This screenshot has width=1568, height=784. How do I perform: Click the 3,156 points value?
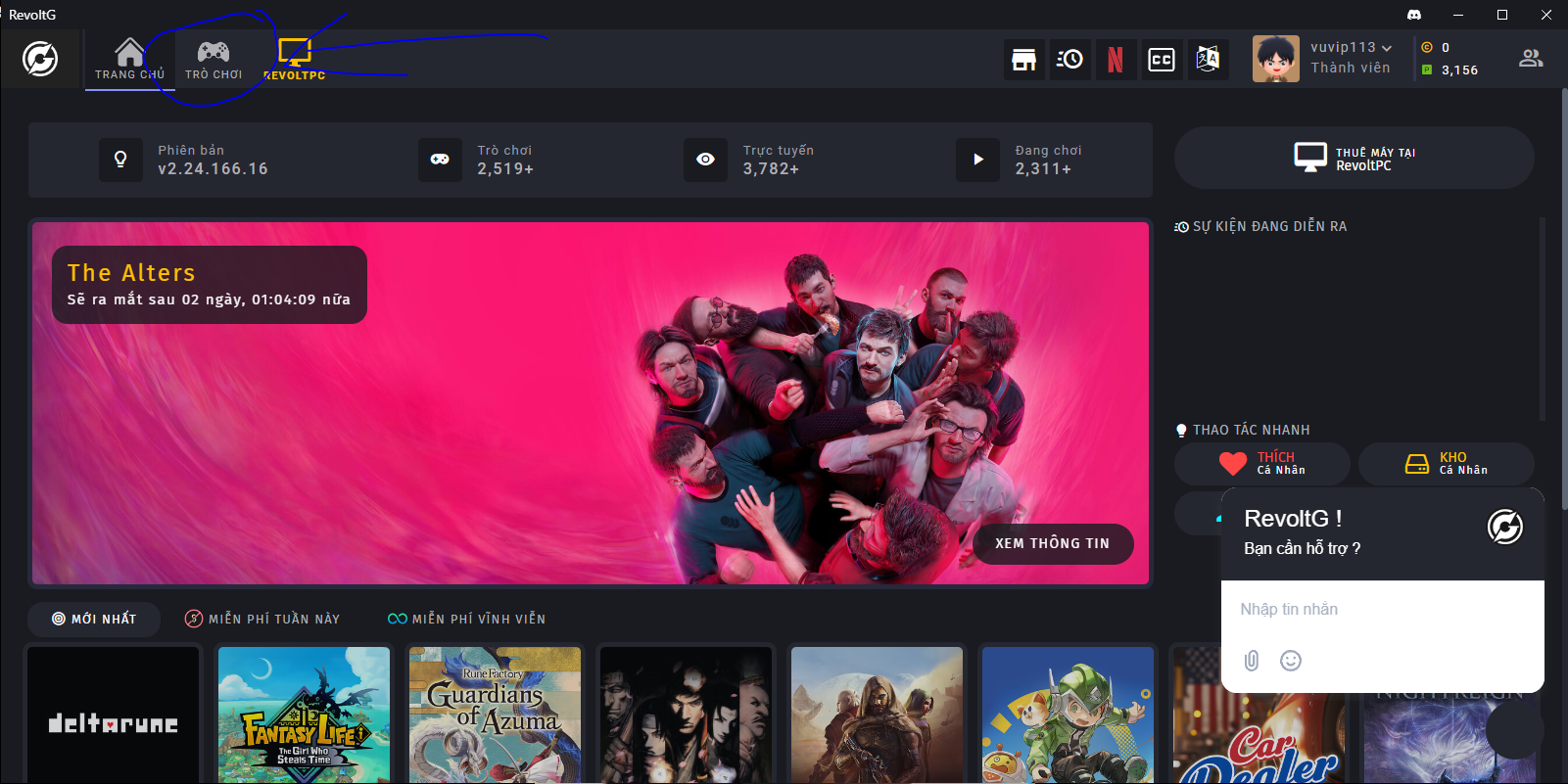tap(1459, 70)
